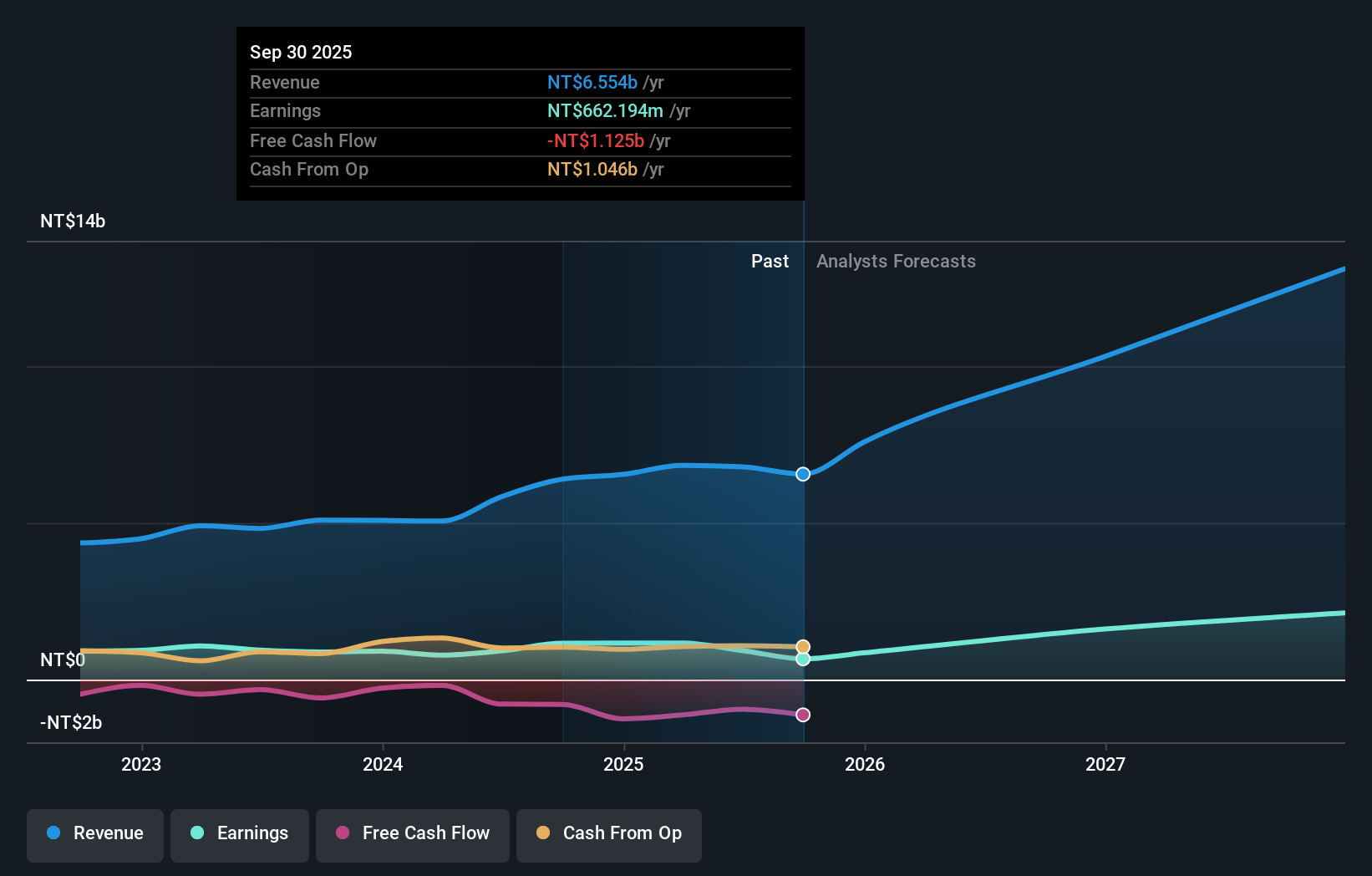This screenshot has height=876, width=1372.
Task: Click the 2023 x-axis label
Action: tap(141, 764)
